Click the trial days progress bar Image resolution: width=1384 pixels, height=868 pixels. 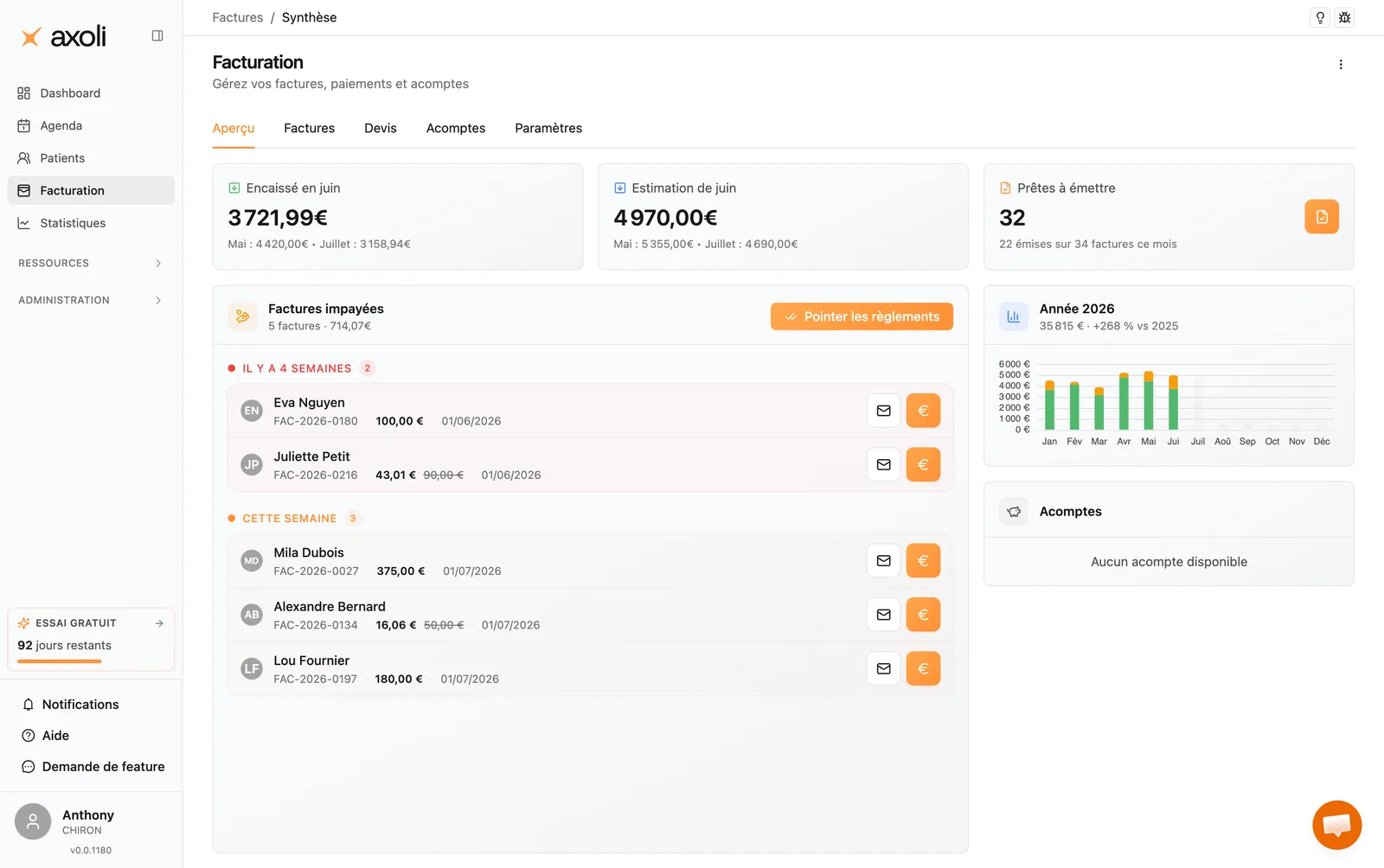[60, 661]
